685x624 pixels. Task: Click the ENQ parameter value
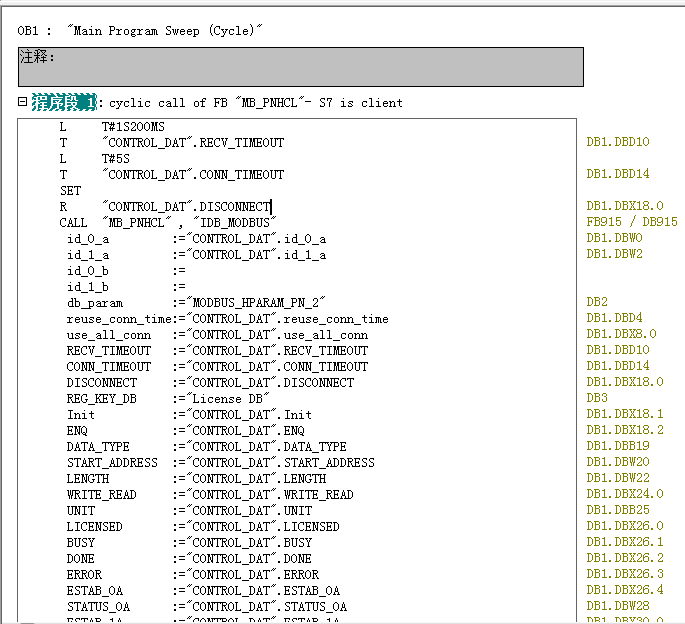[246, 431]
